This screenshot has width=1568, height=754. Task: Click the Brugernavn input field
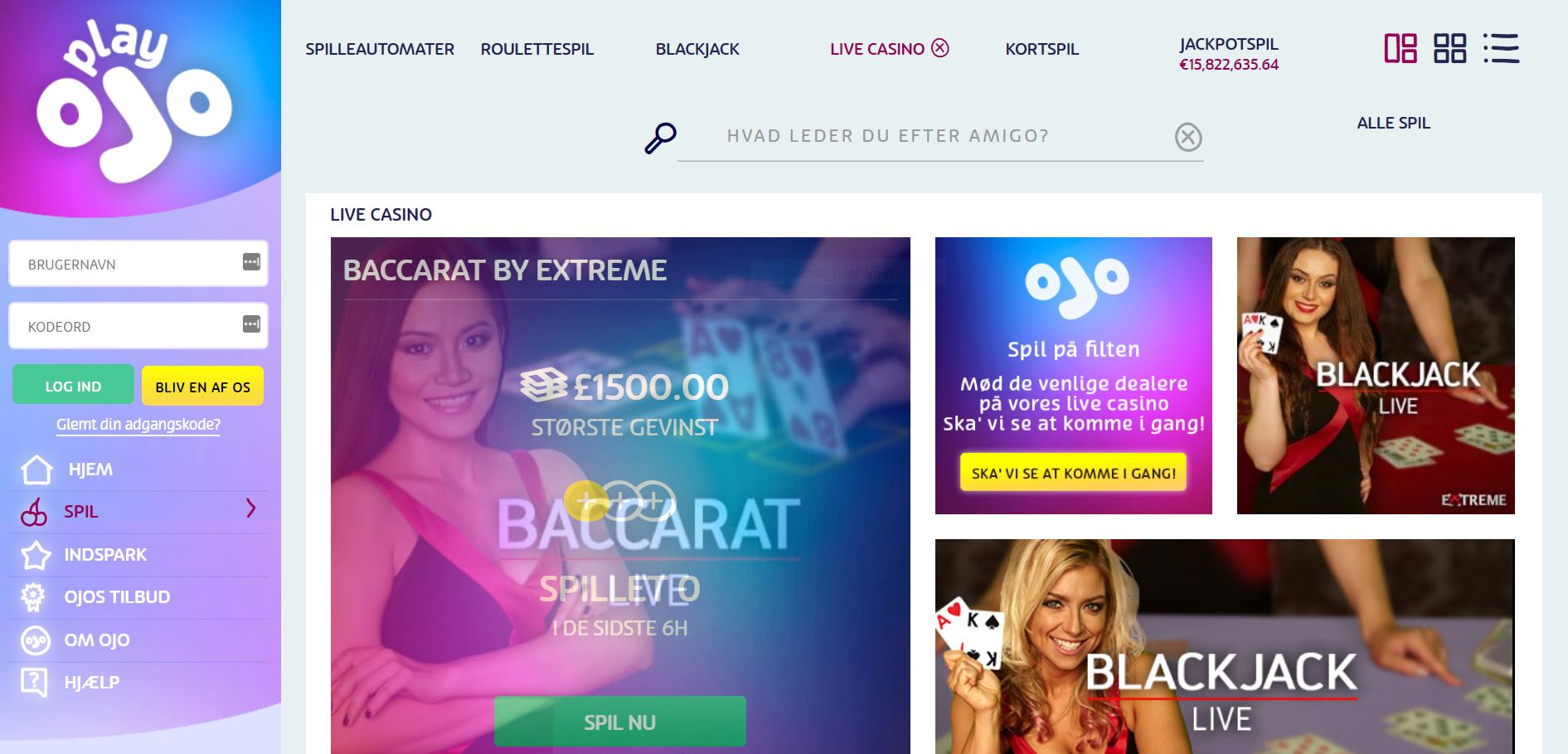tap(138, 264)
